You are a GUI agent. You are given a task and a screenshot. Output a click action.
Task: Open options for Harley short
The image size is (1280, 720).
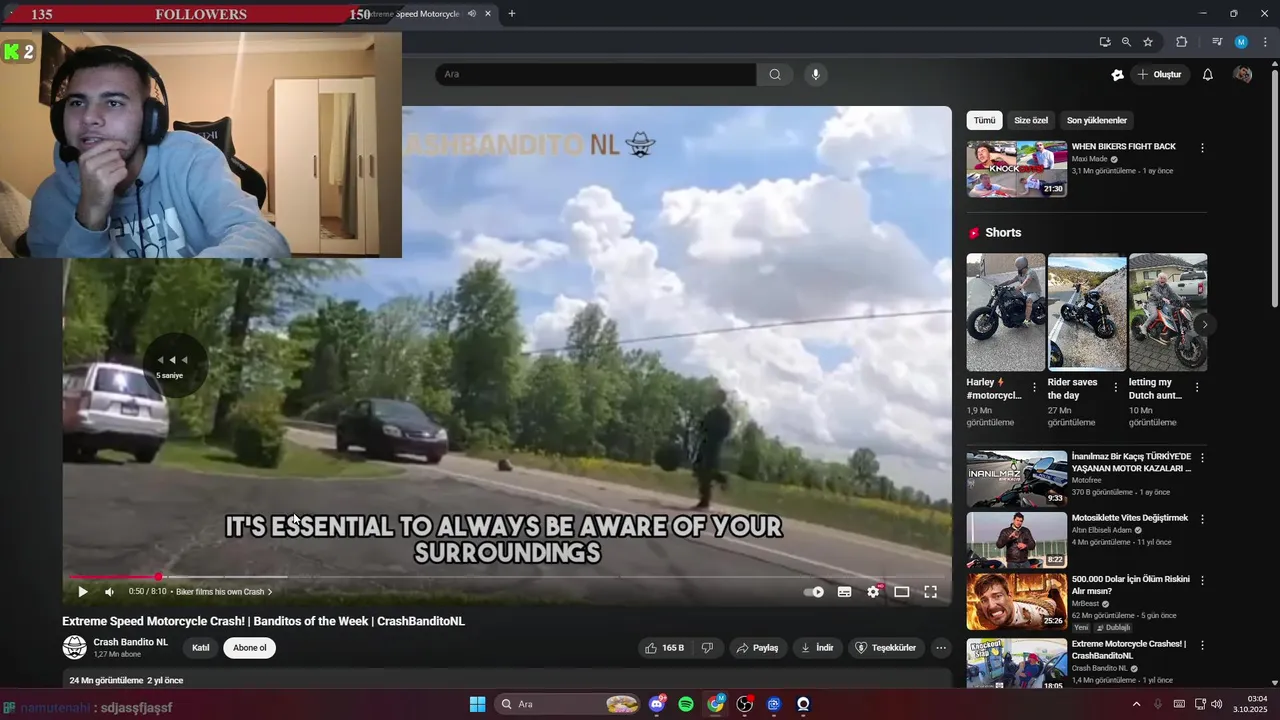click(1034, 387)
